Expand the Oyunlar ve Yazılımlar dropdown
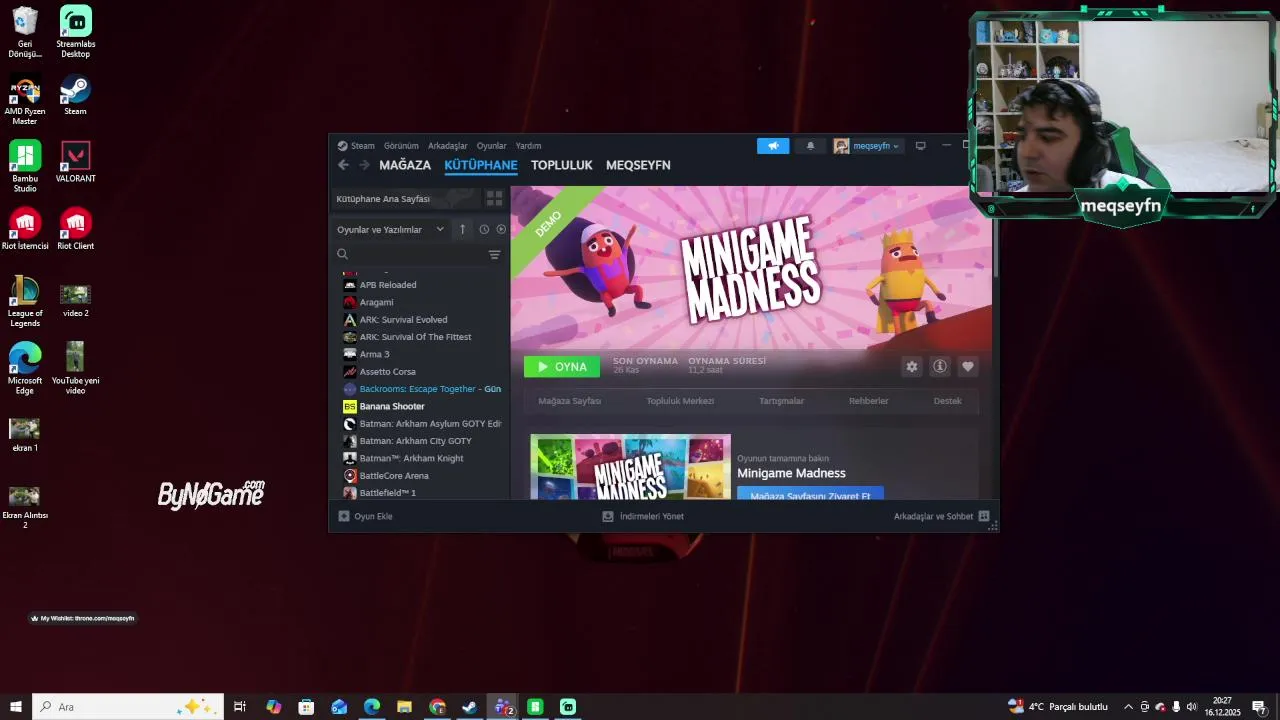 pyautogui.click(x=390, y=230)
